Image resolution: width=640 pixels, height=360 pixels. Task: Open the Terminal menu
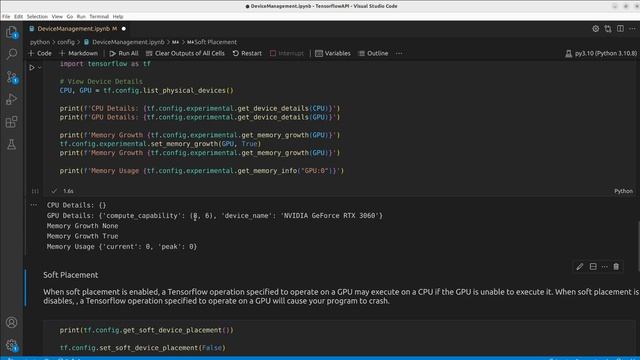click(x=99, y=17)
